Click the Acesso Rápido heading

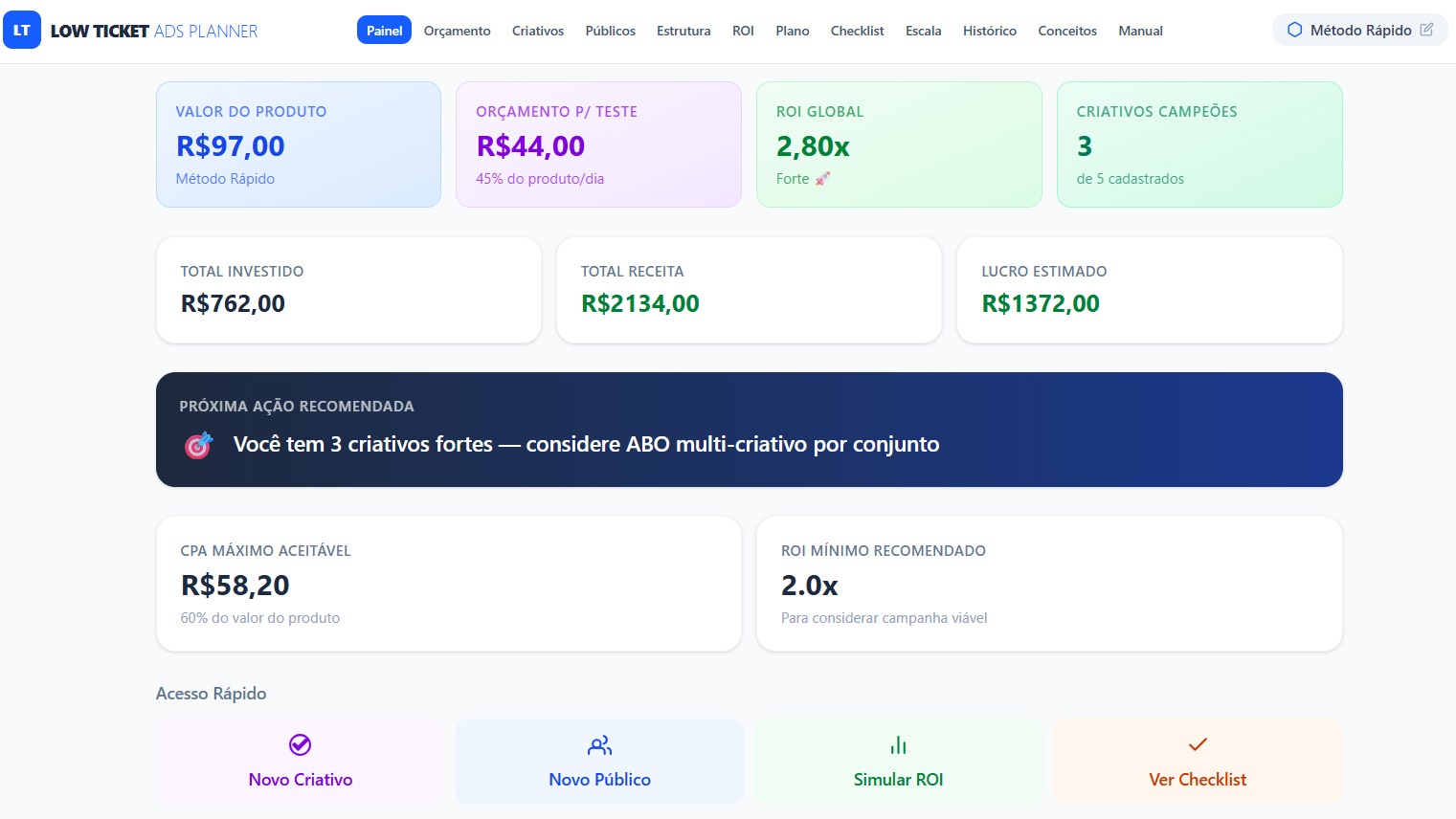point(212,694)
